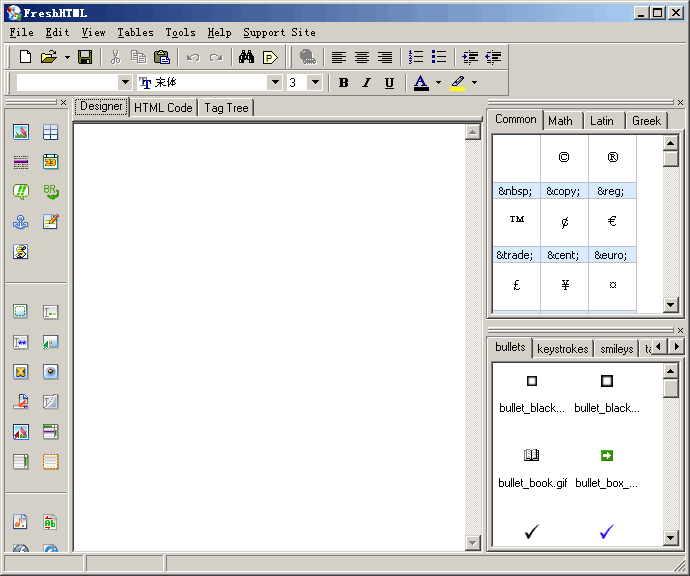Switch to the Greek symbols tab

tap(646, 121)
